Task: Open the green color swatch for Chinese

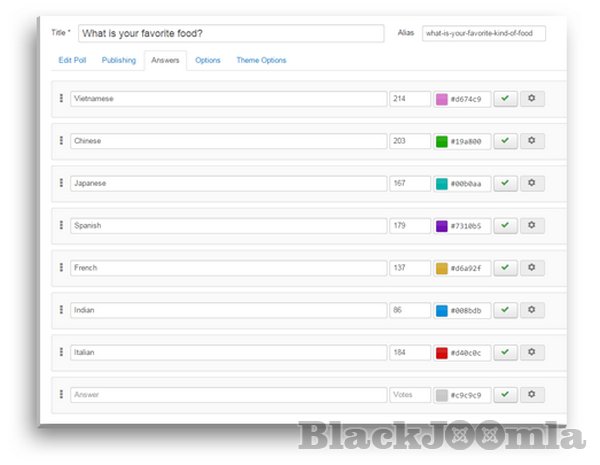Action: pos(441,141)
